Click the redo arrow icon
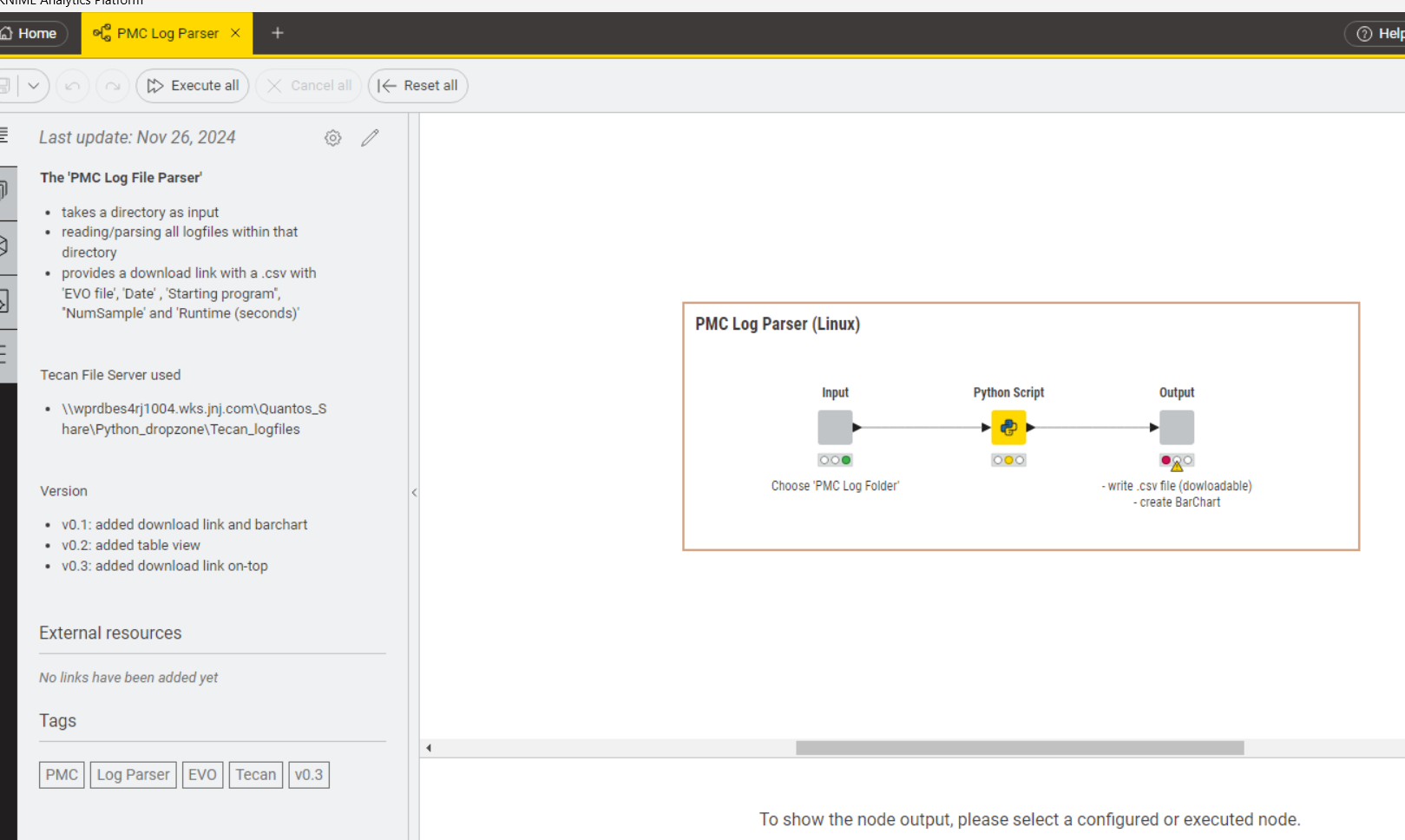1405x840 pixels. coord(112,85)
